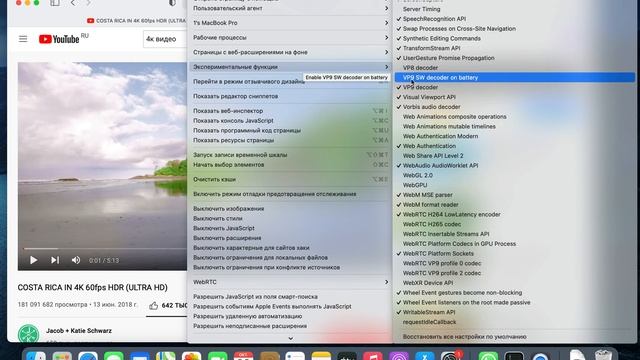
Task: Mute the video player volume
Action: point(76,260)
